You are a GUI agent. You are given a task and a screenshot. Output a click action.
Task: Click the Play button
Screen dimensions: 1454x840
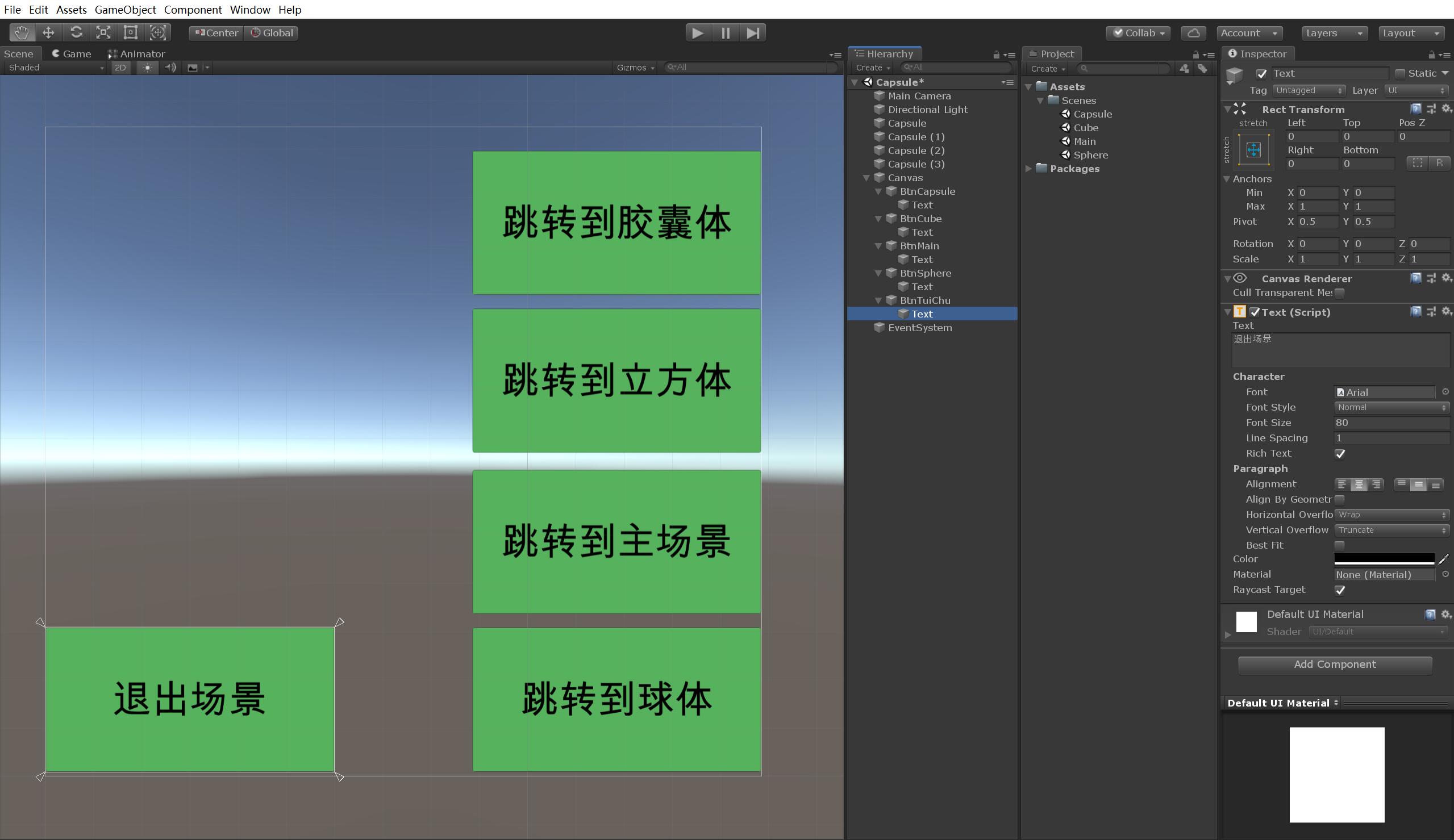click(698, 33)
